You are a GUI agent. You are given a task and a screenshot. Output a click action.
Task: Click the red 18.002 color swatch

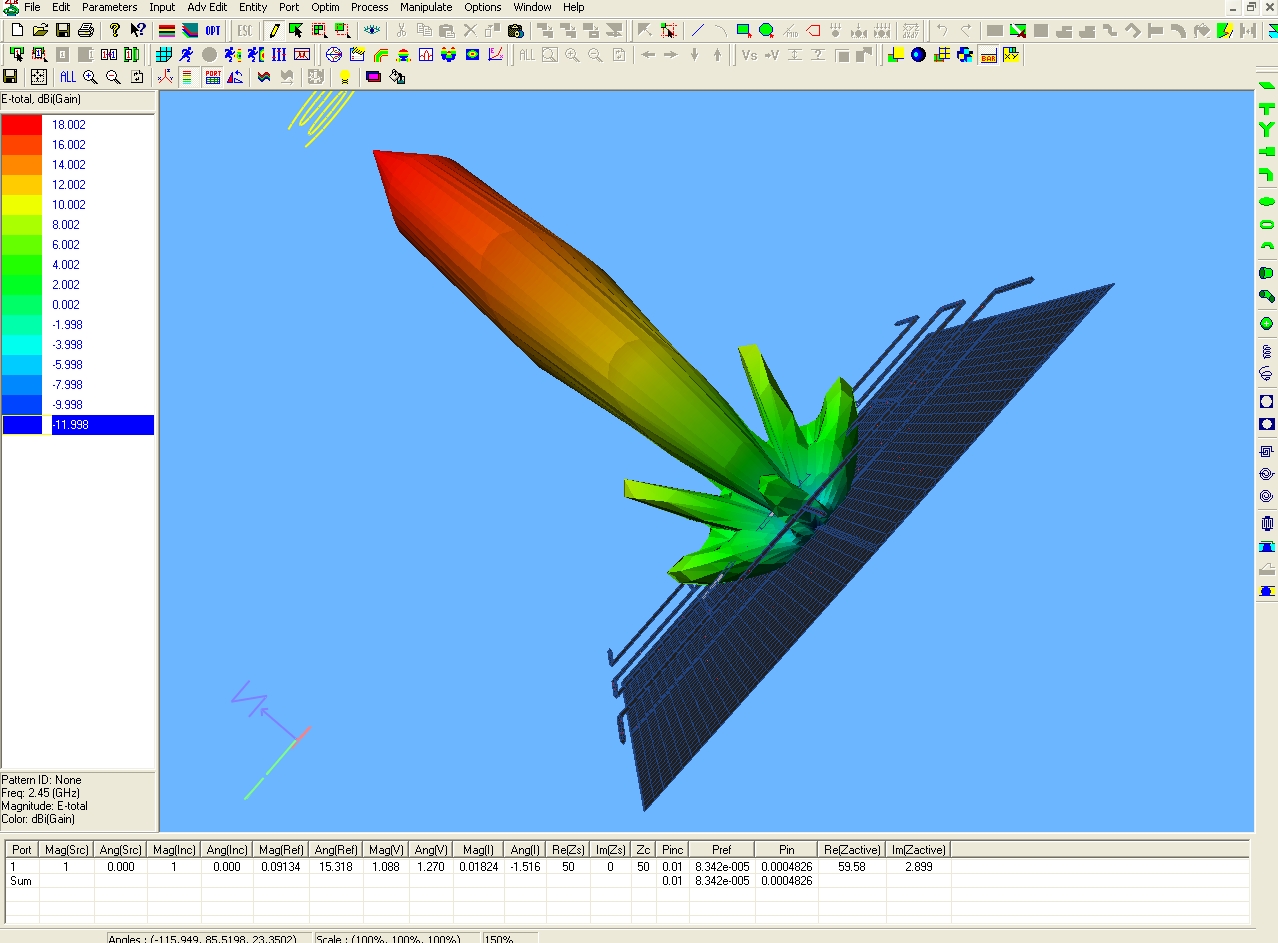[x=22, y=125]
